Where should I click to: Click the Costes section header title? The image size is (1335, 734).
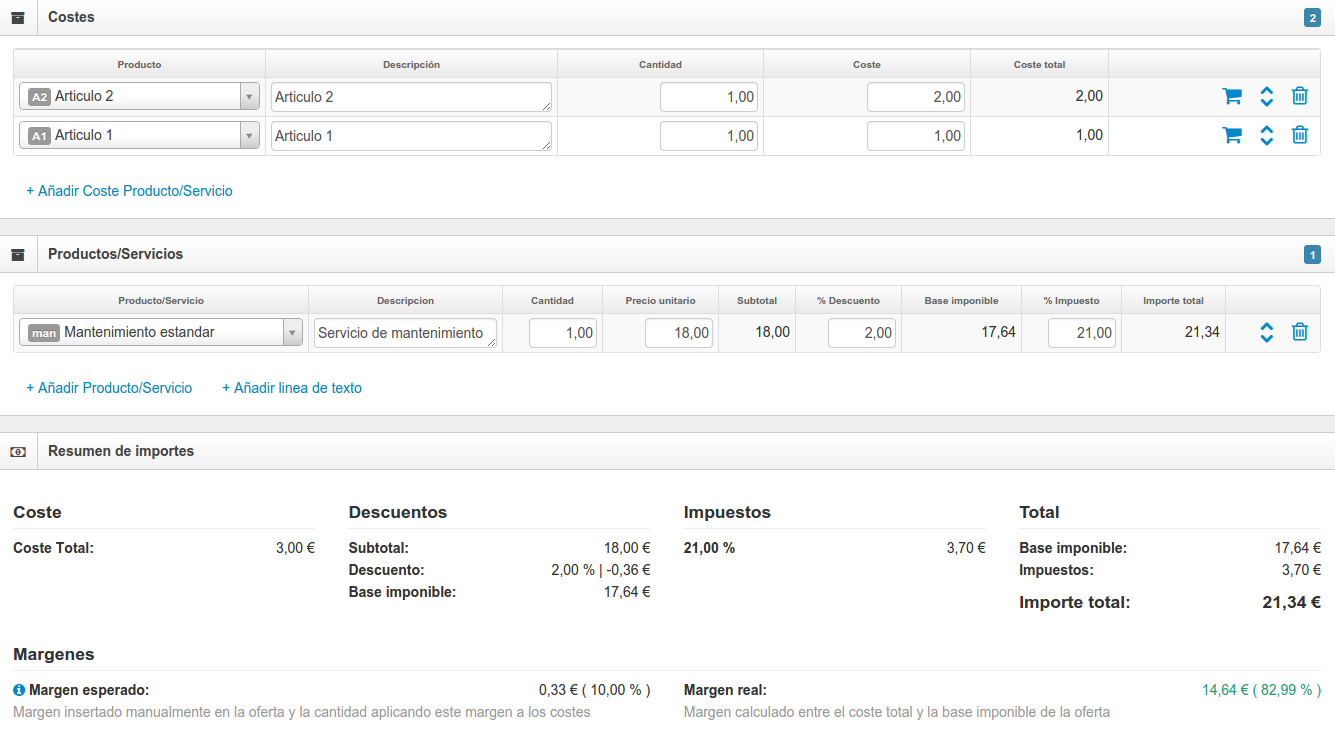tap(72, 17)
